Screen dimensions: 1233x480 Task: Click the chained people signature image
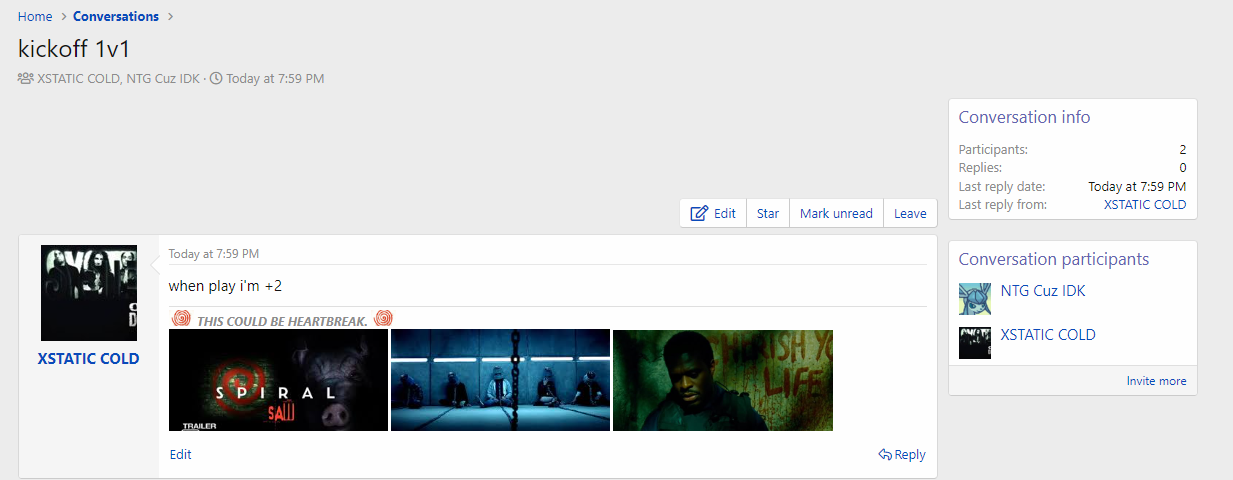[x=500, y=380]
